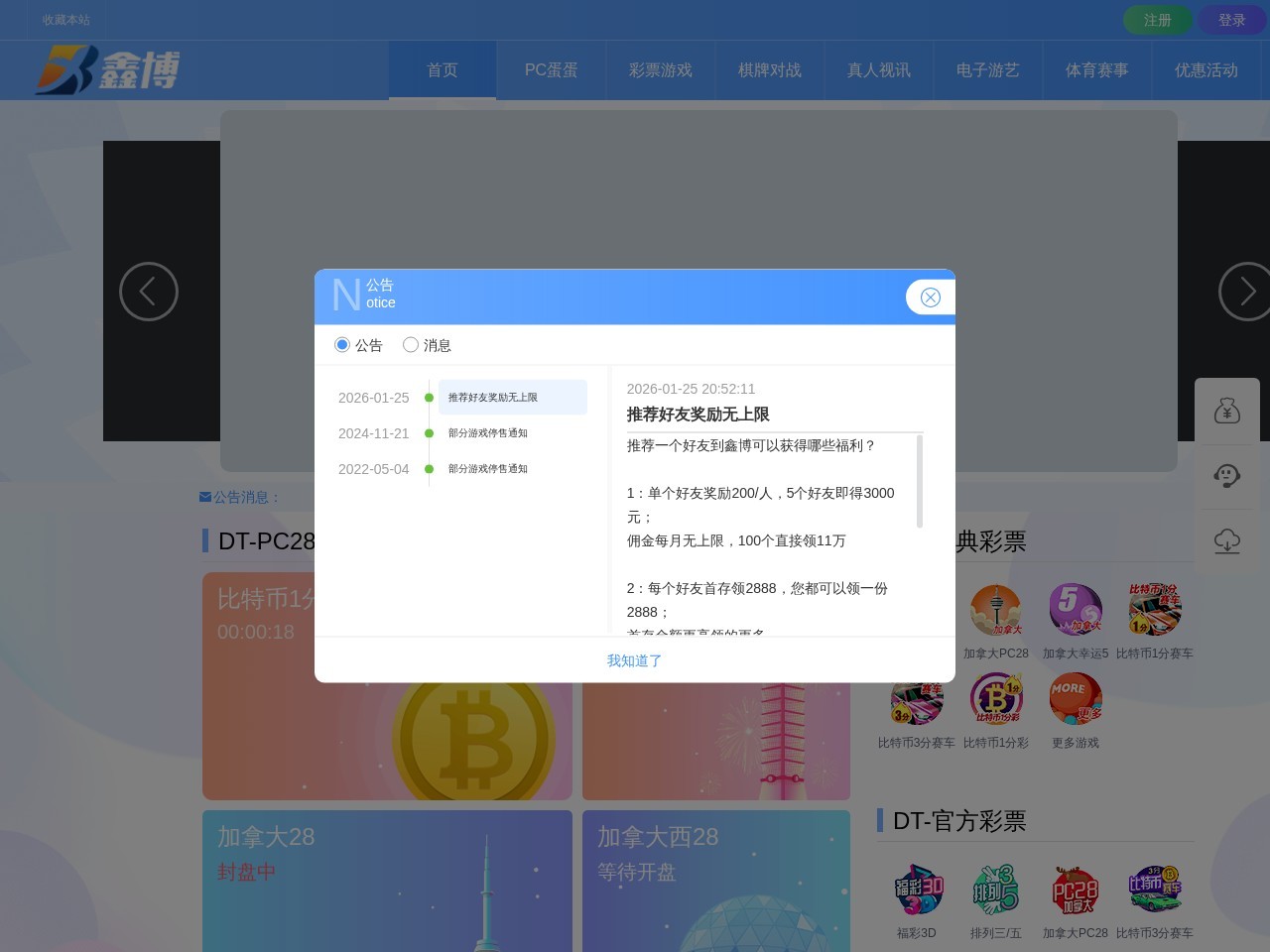Click the cloud download sidebar icon

1227,541
